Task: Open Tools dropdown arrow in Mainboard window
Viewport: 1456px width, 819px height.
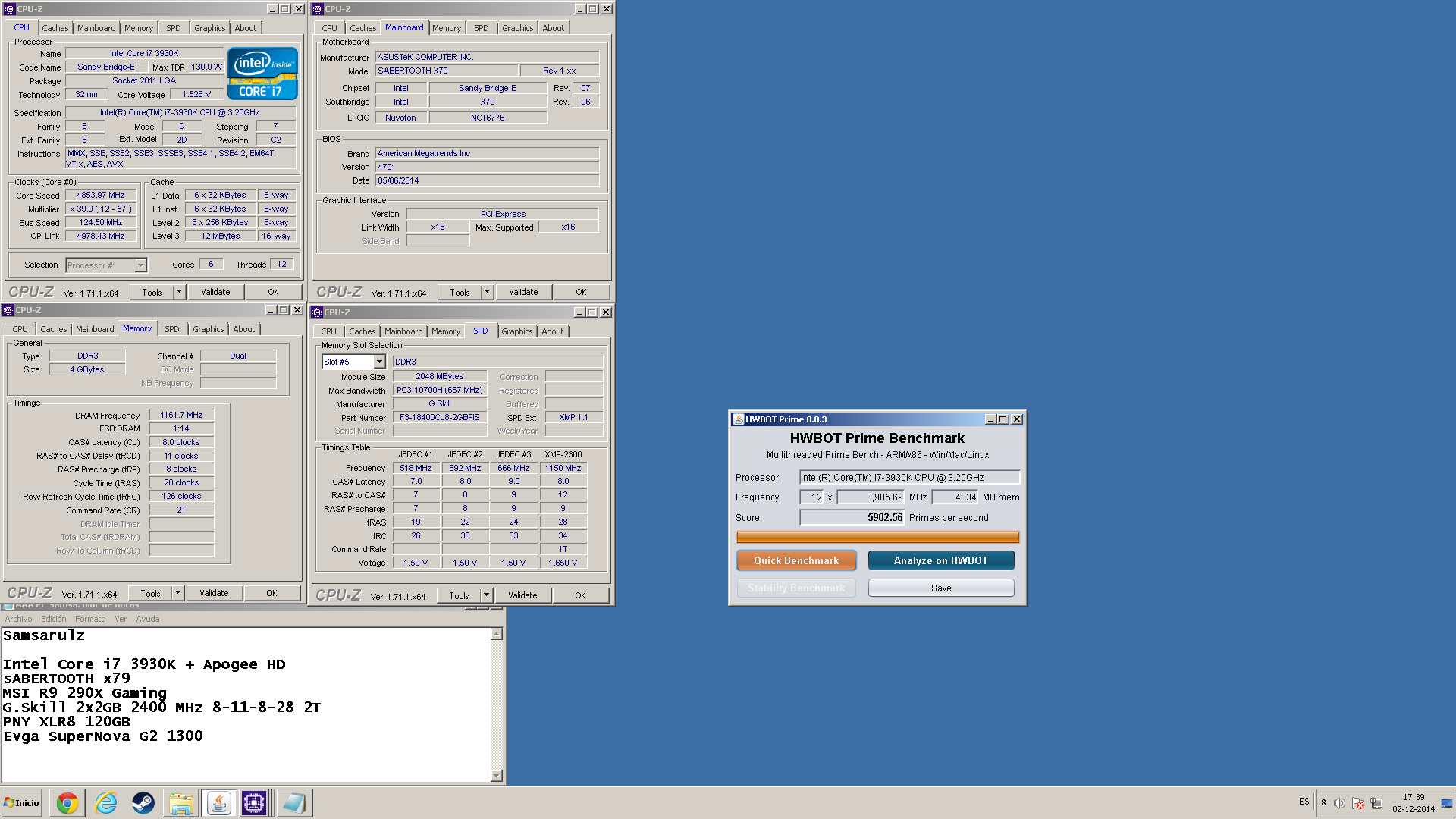Action: point(487,292)
